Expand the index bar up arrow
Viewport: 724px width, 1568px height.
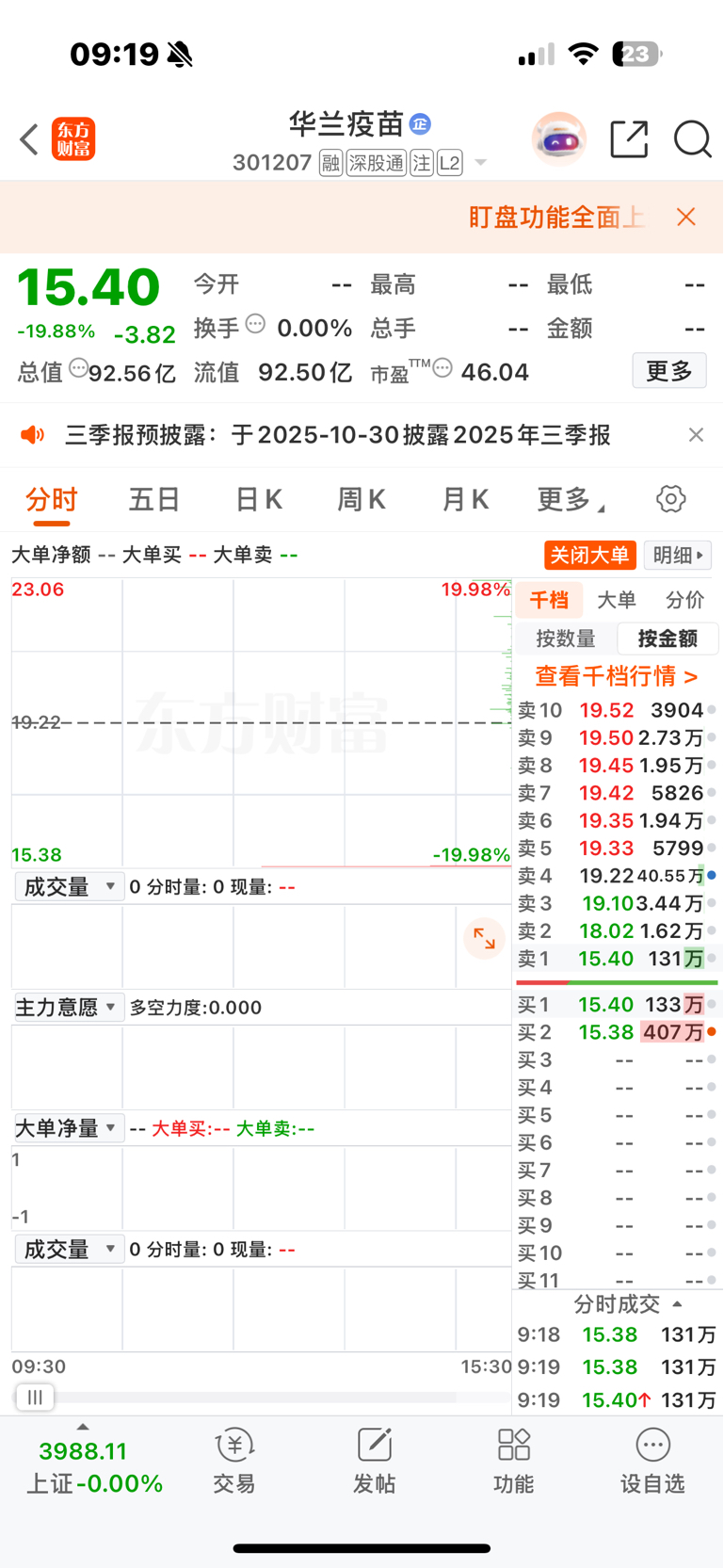click(83, 1428)
